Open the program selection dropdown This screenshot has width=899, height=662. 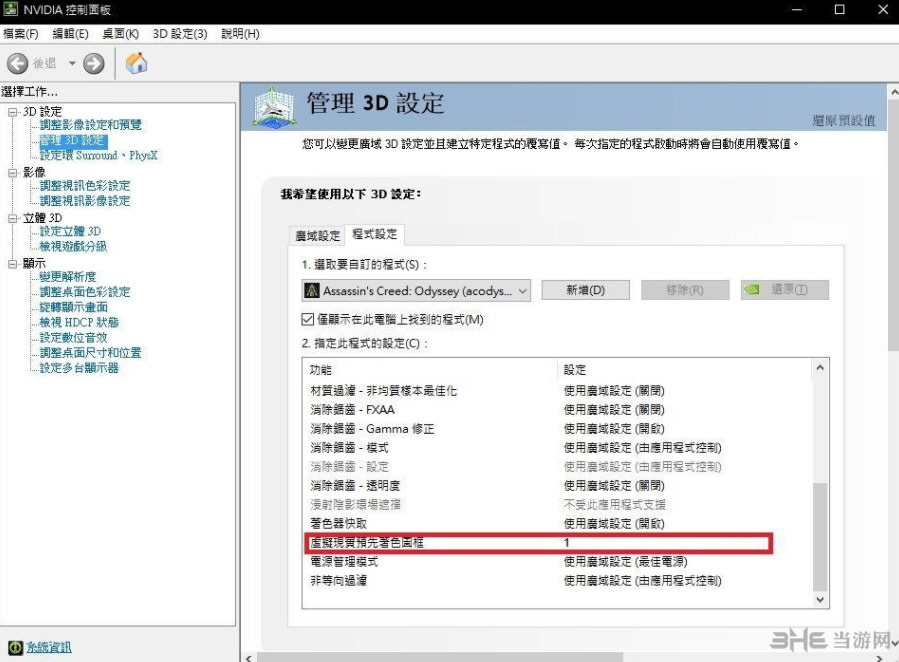pyautogui.click(x=522, y=290)
